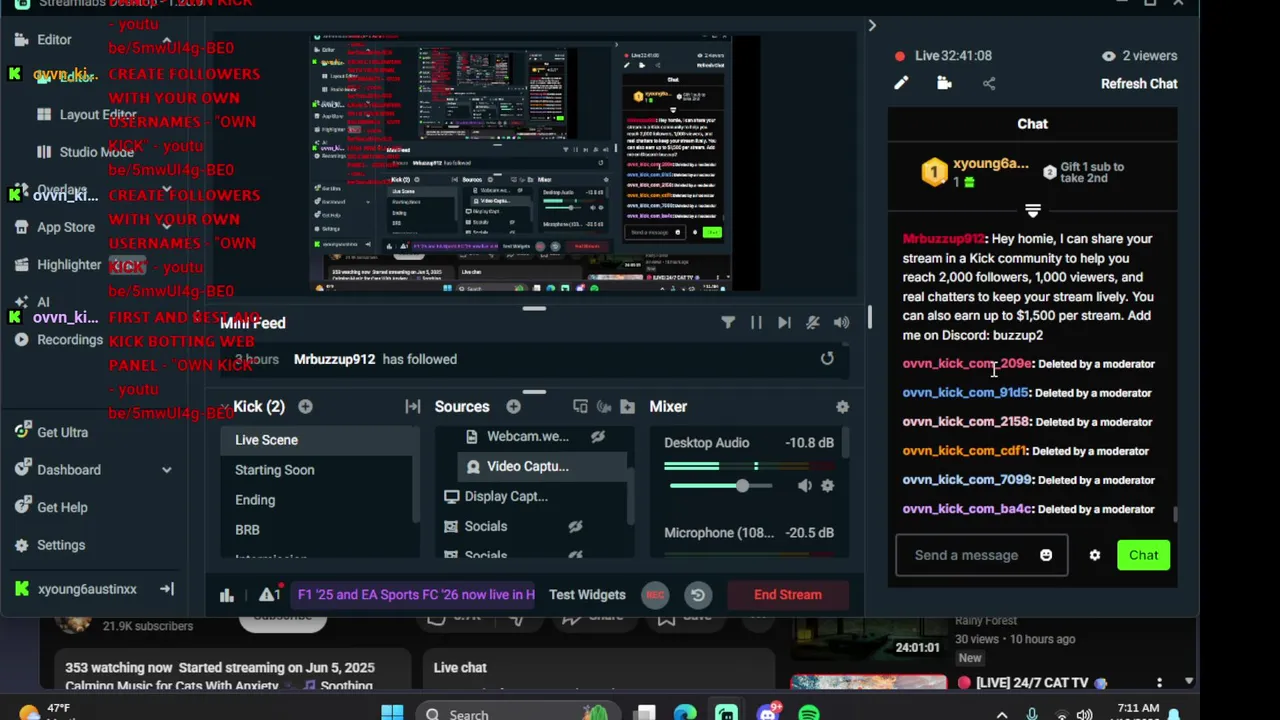Screen dimensions: 1280x720
Task: Open the chat emoji picker
Action: [1046, 555]
